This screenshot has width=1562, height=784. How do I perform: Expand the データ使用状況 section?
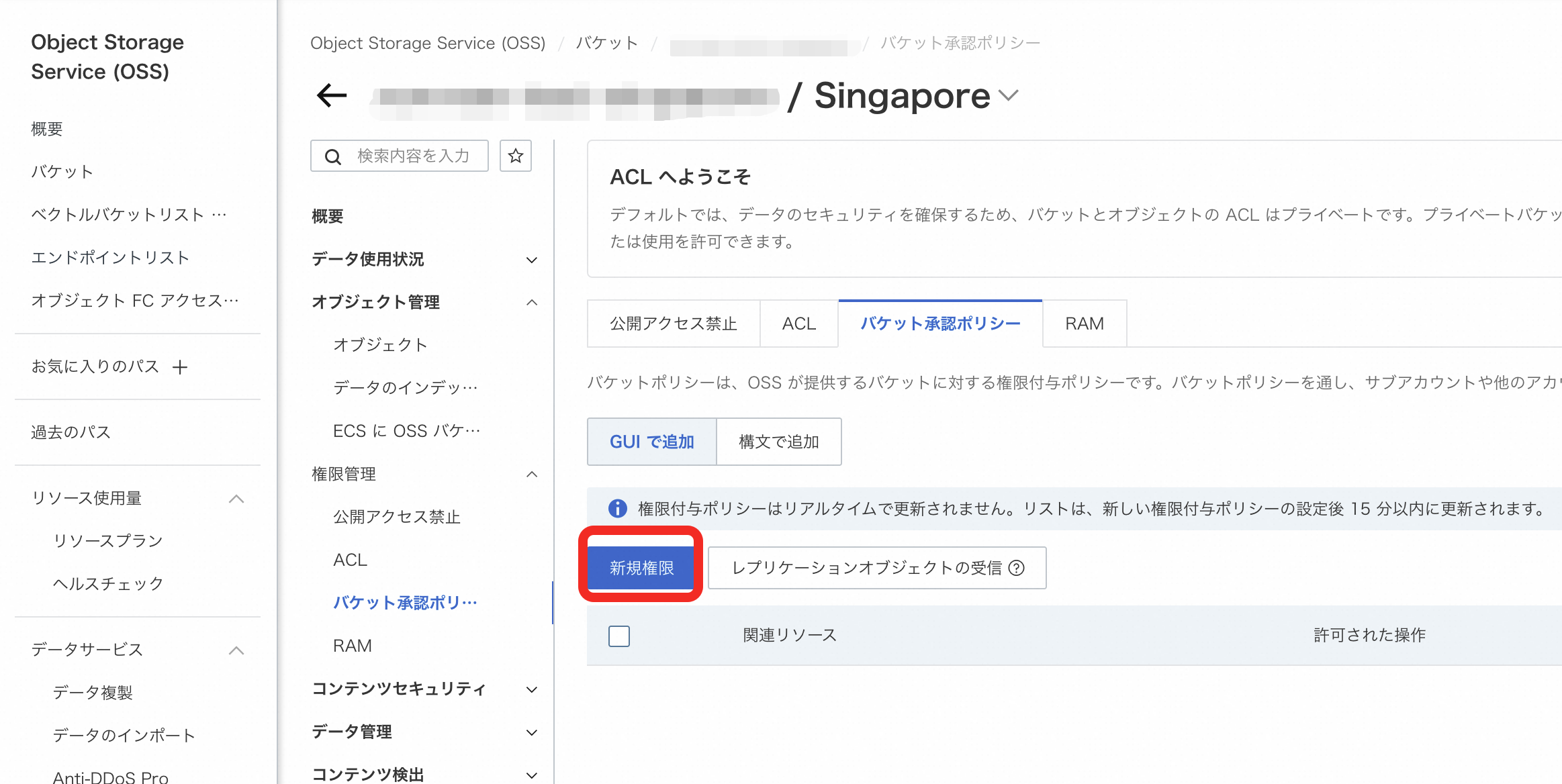(531, 260)
